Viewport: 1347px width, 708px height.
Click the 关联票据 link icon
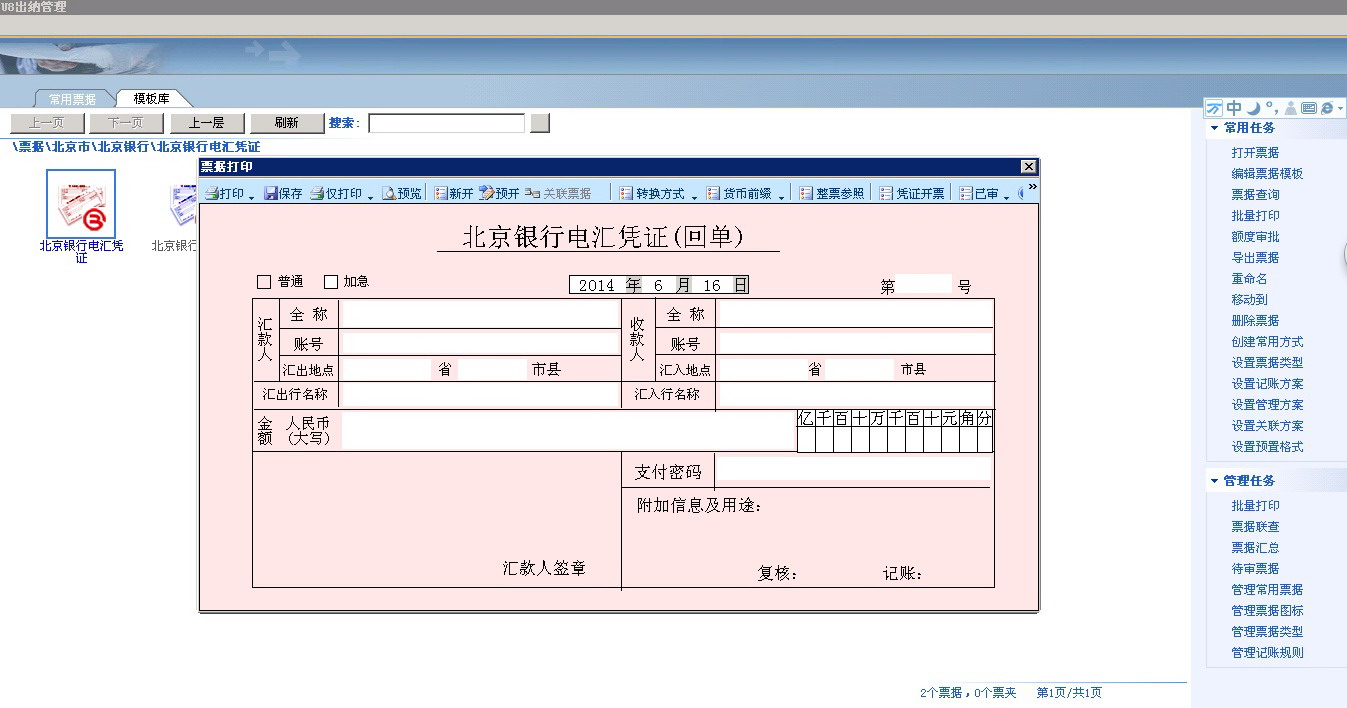tap(532, 193)
